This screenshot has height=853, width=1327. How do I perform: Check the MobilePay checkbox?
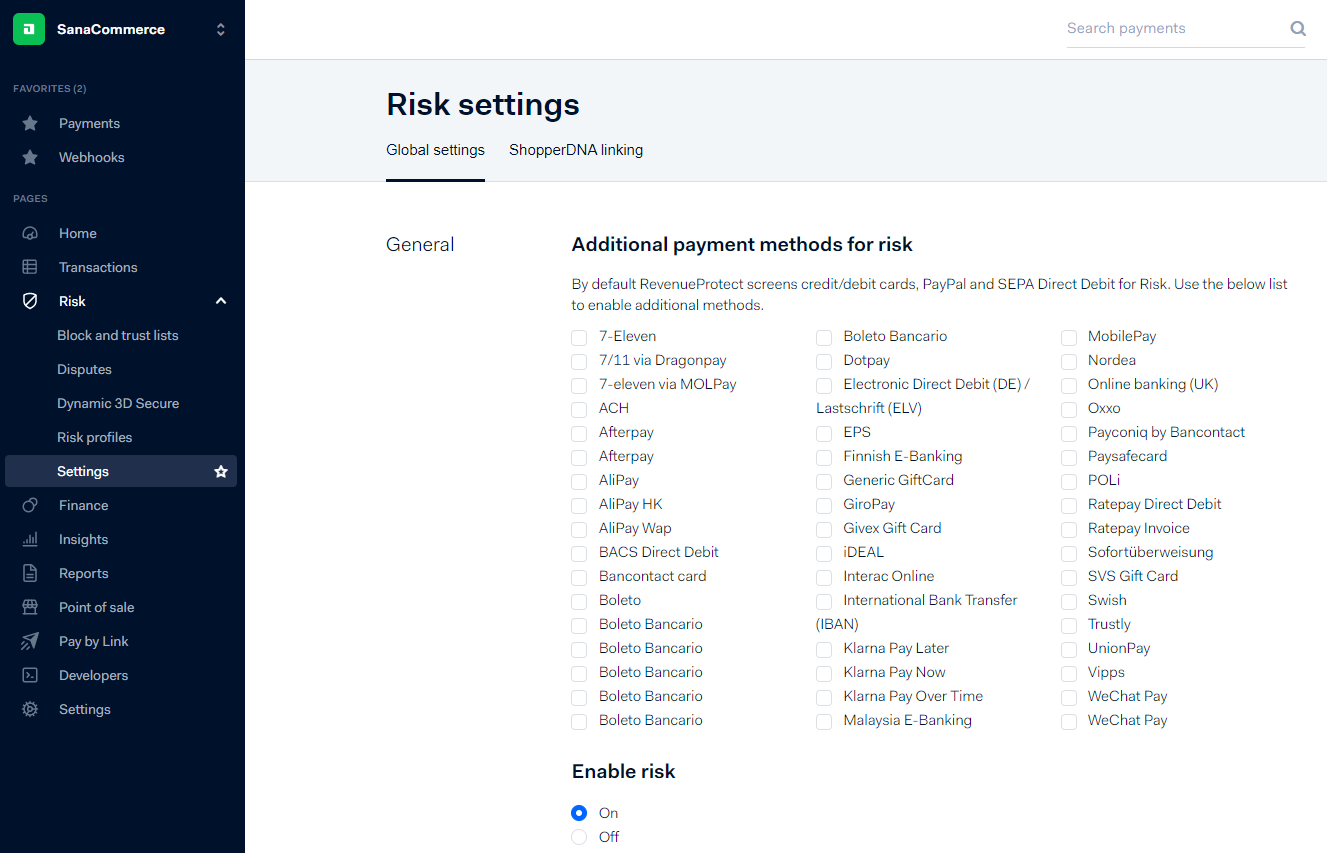[1069, 337]
